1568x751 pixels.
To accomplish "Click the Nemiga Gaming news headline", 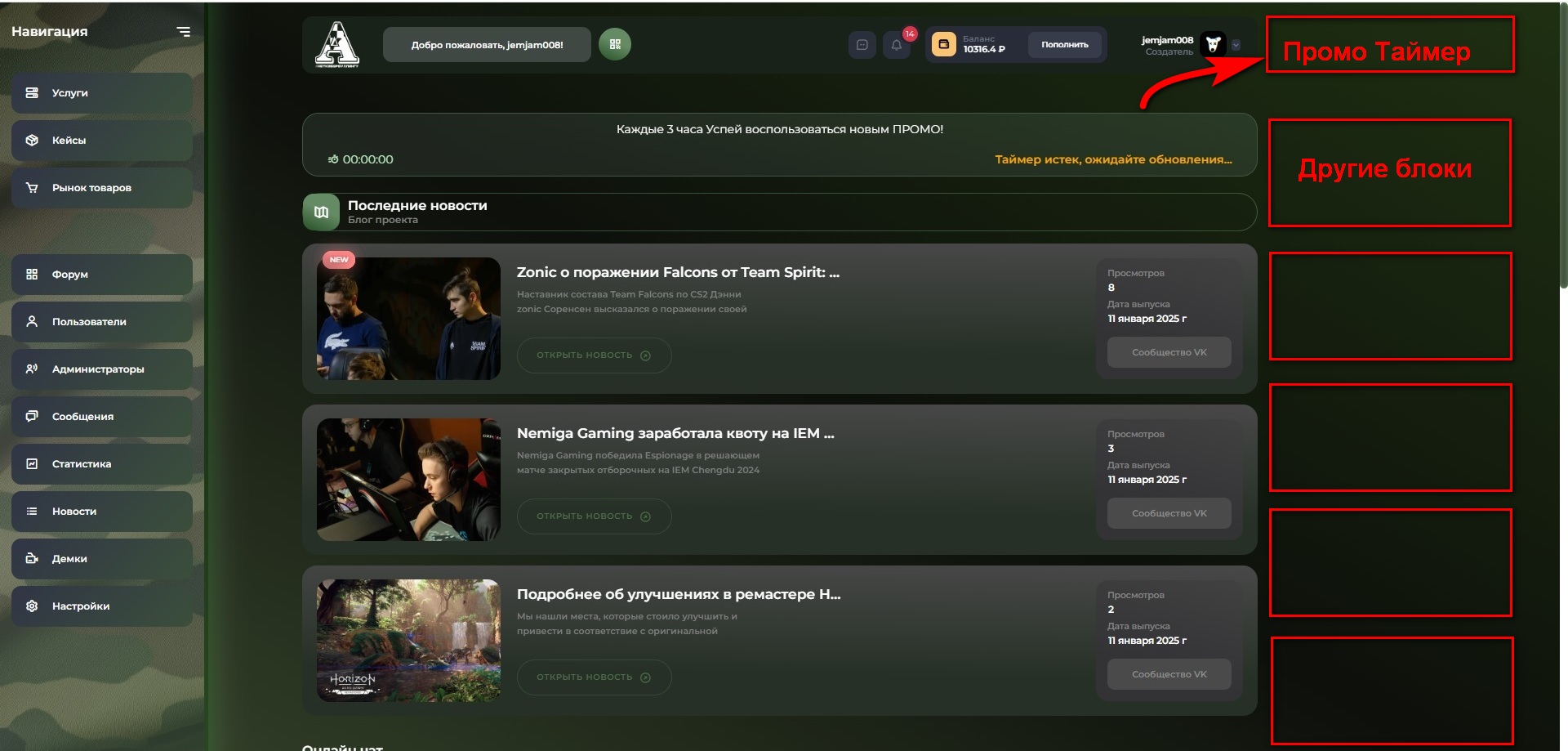I will pos(675,433).
